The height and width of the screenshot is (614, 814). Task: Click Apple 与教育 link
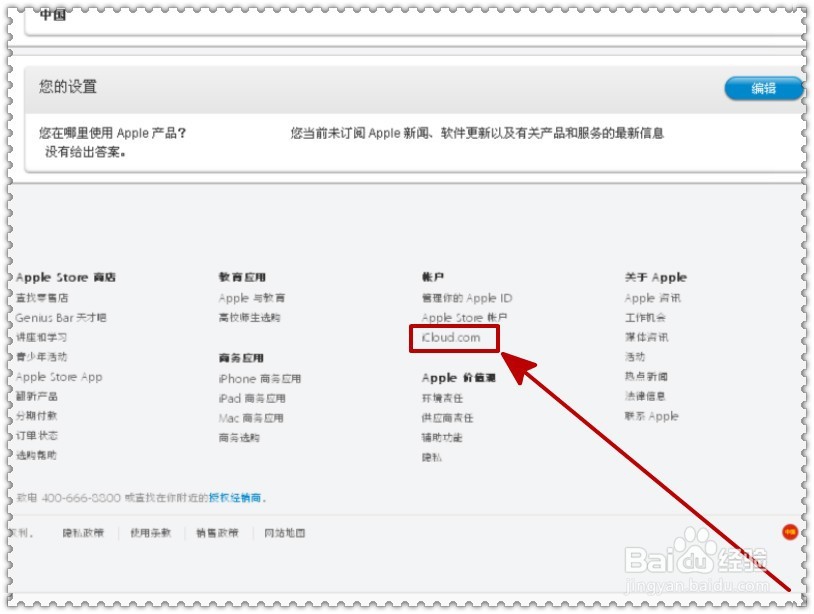pyautogui.click(x=251, y=298)
